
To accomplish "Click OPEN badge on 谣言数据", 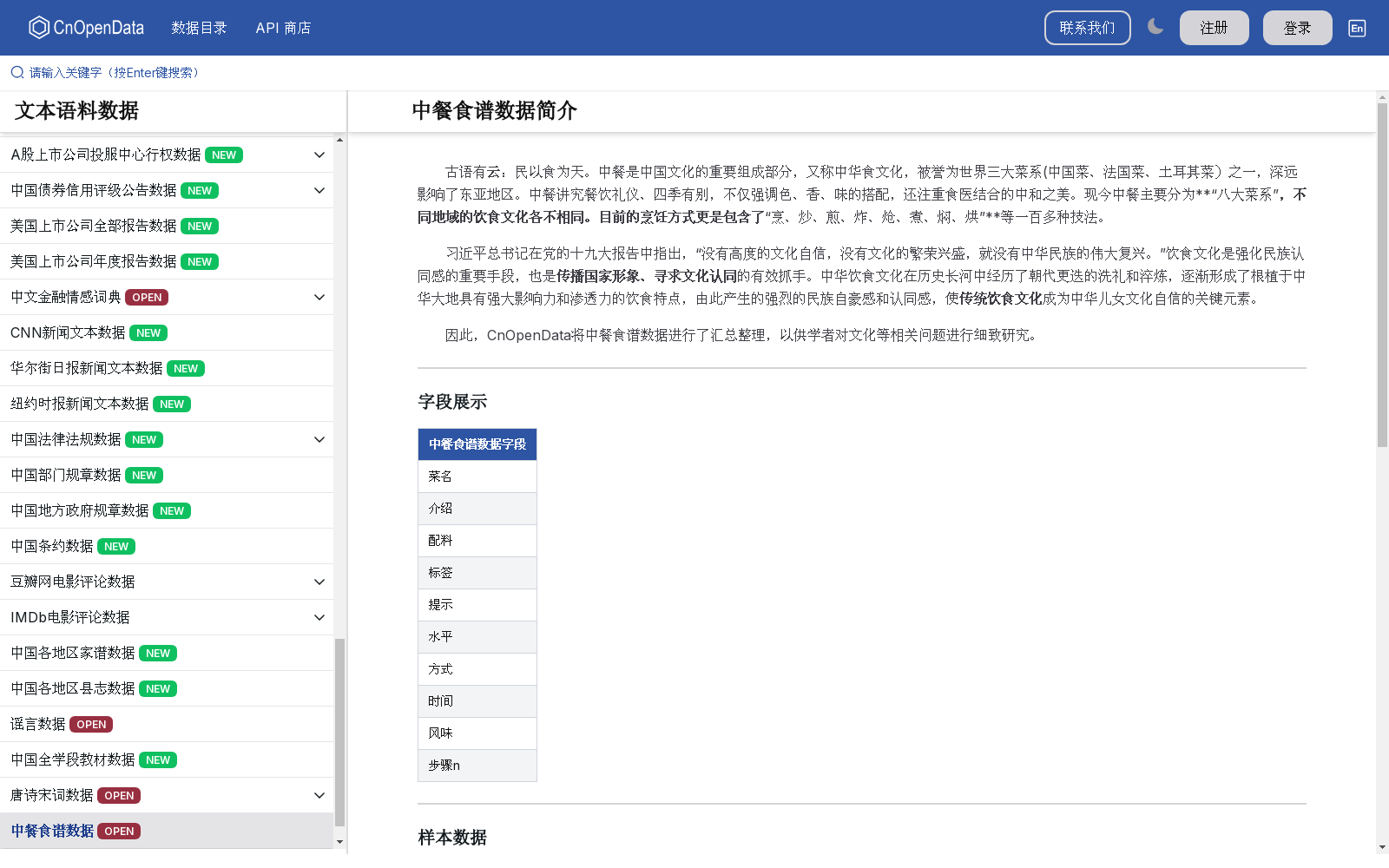I will [91, 725].
